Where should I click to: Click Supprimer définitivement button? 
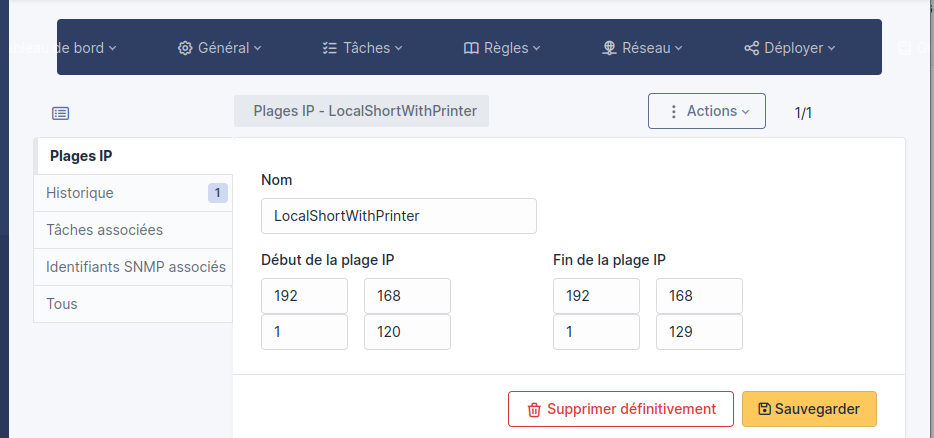(621, 409)
